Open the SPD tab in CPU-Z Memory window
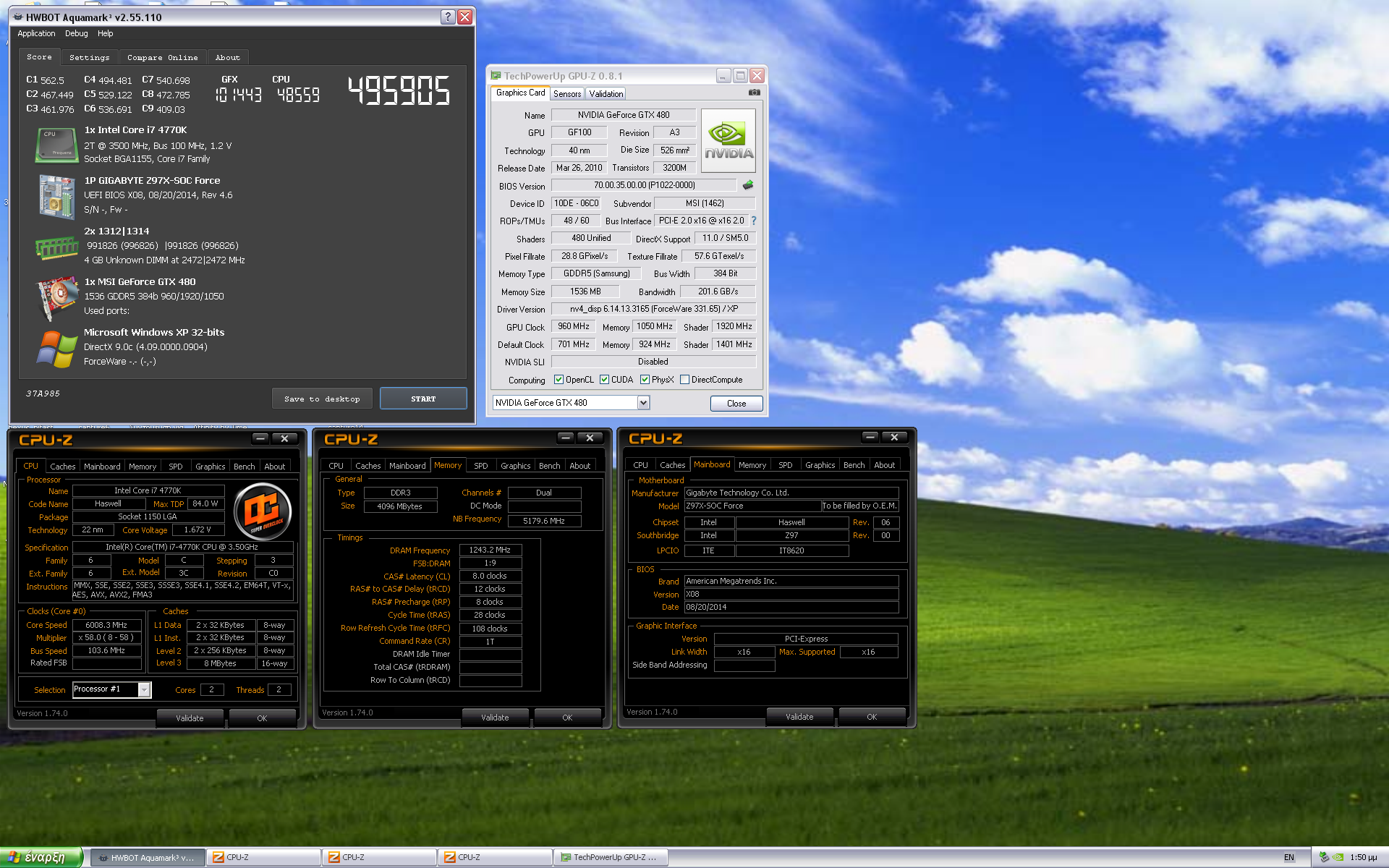This screenshot has height=868, width=1389. pos(481,466)
